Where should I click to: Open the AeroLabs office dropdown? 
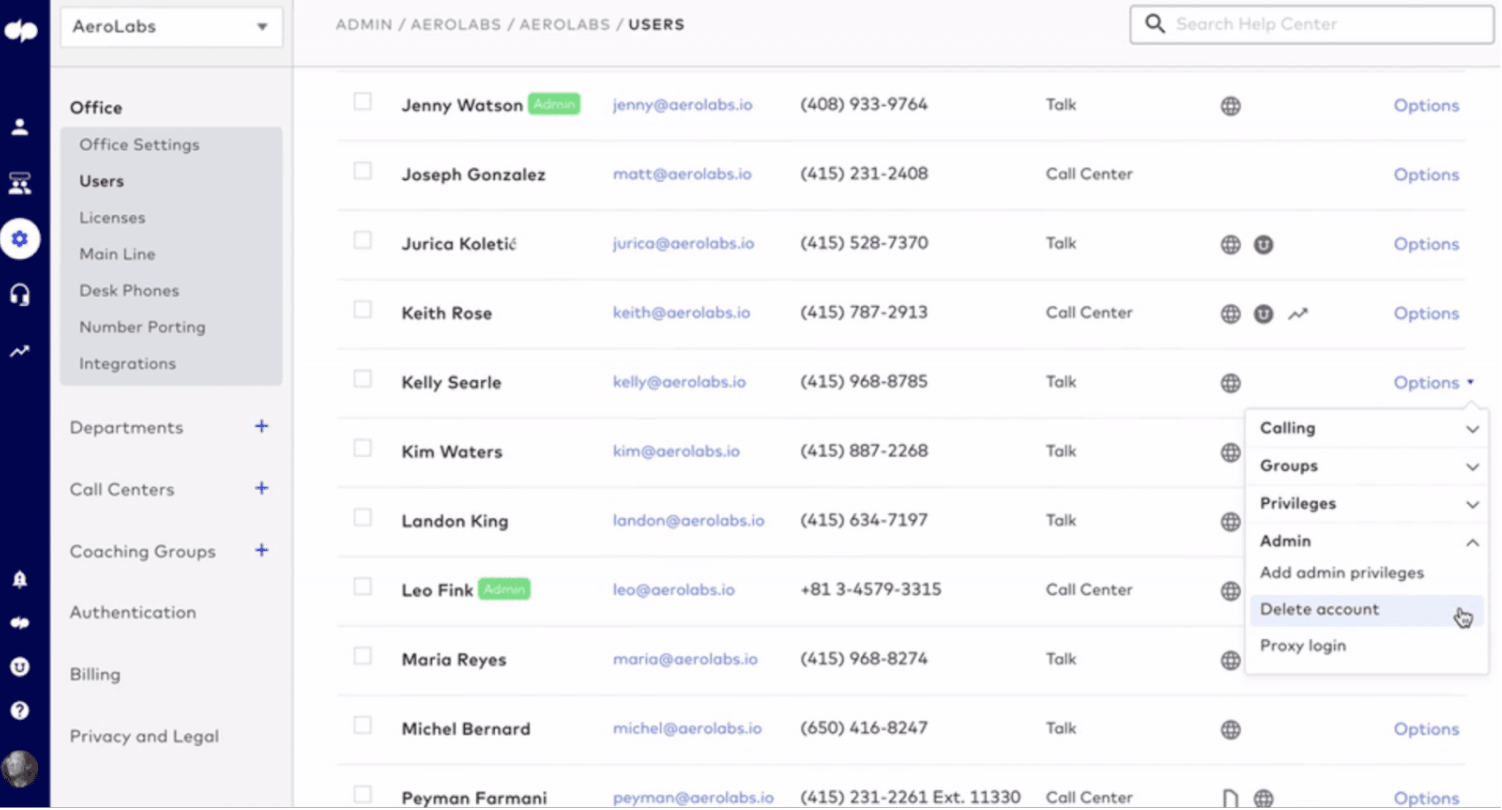coord(171,27)
